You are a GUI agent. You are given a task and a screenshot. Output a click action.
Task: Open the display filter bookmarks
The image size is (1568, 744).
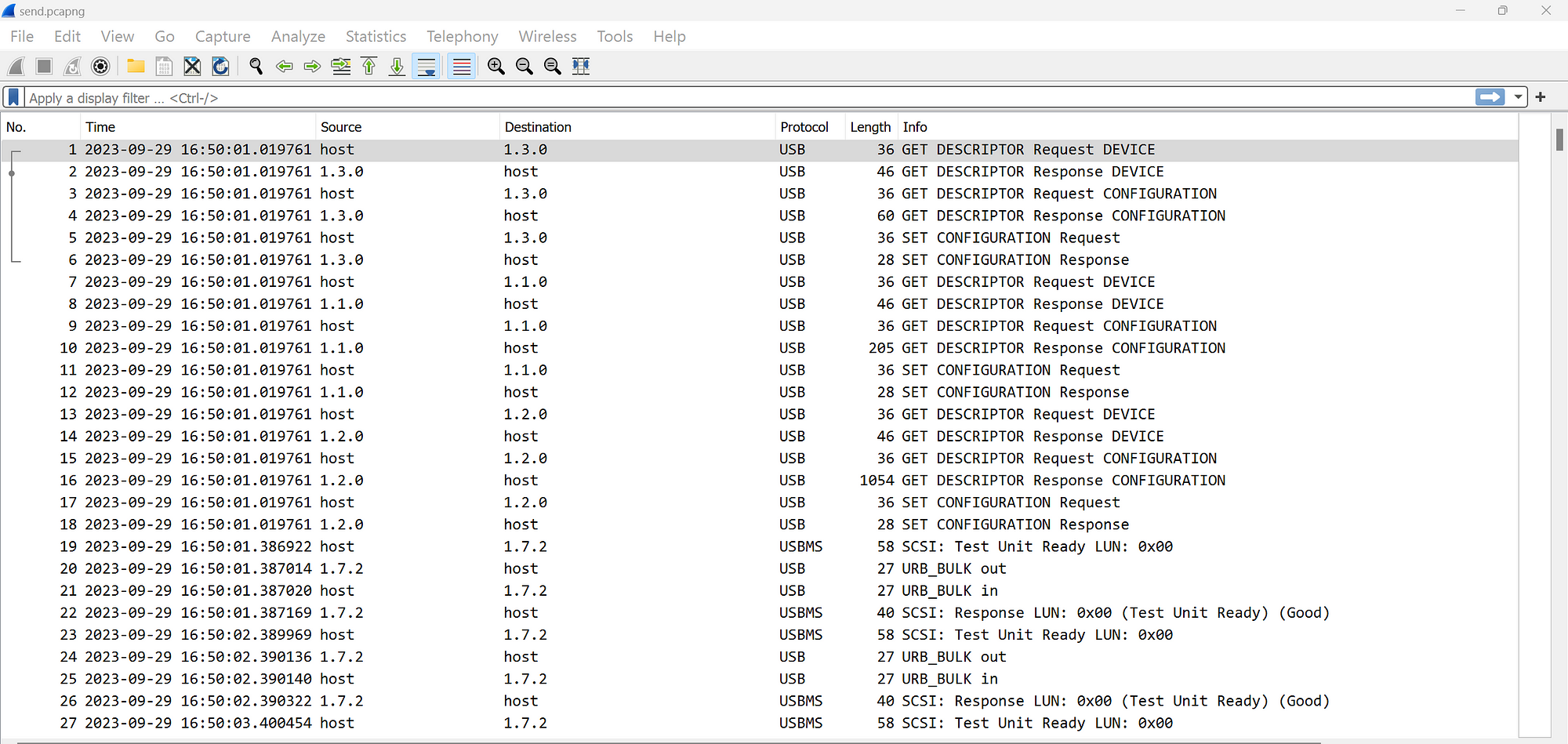point(13,97)
